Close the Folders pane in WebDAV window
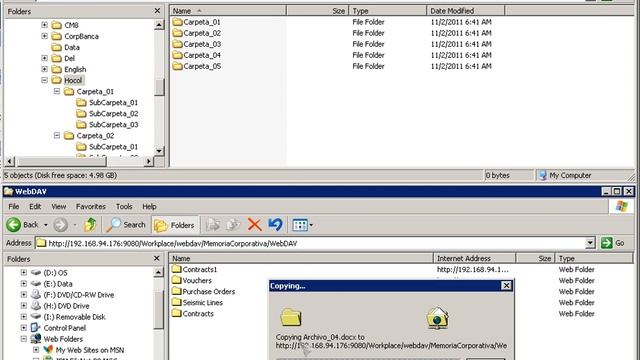Image resolution: width=640 pixels, height=360 pixels. pos(157,258)
